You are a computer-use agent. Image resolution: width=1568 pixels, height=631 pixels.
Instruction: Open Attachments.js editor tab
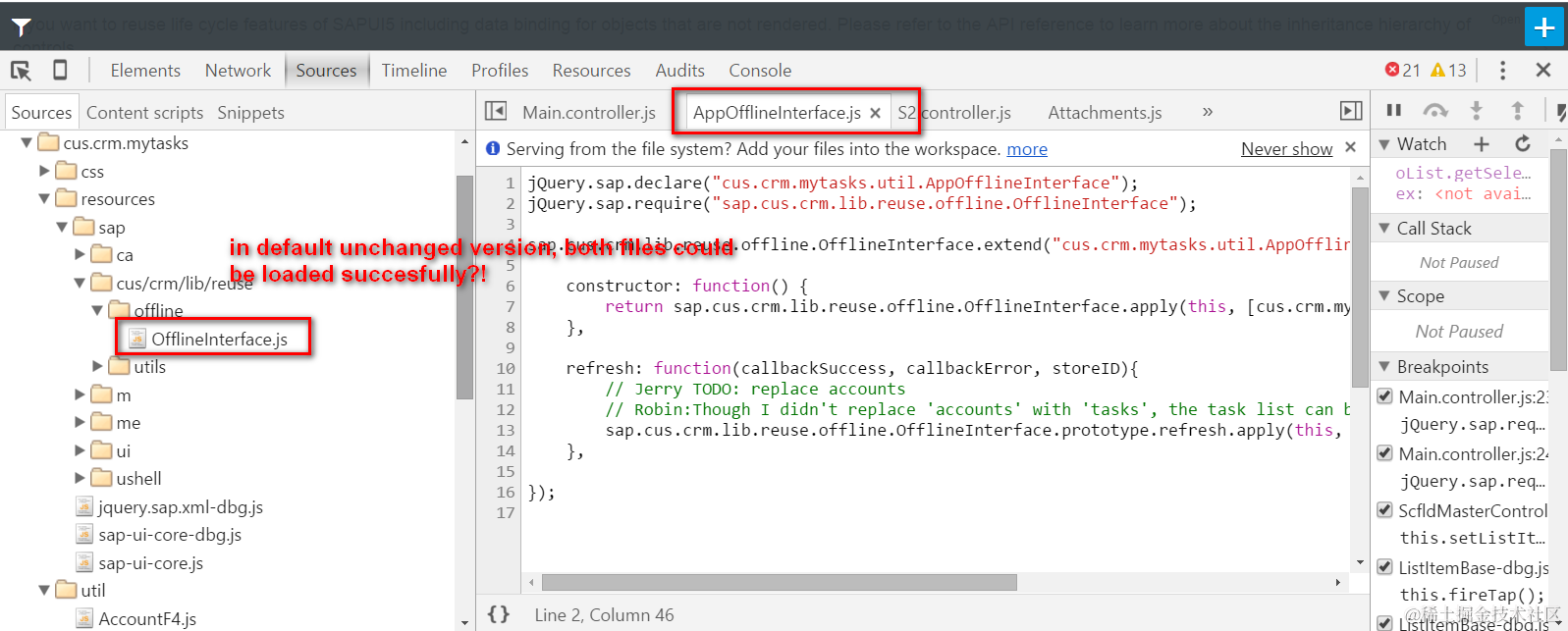1105,113
